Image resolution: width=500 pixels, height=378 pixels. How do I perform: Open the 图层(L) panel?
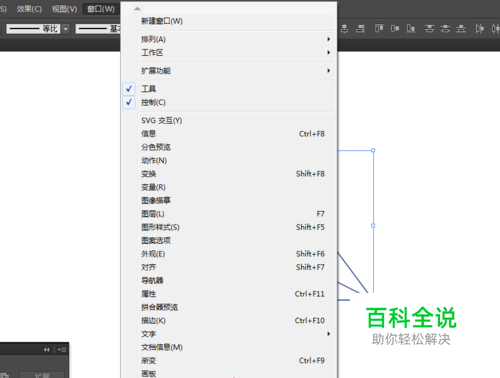(230, 214)
